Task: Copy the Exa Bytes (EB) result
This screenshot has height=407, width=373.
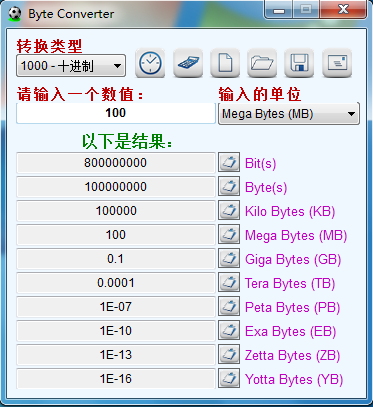Action: click(x=229, y=330)
